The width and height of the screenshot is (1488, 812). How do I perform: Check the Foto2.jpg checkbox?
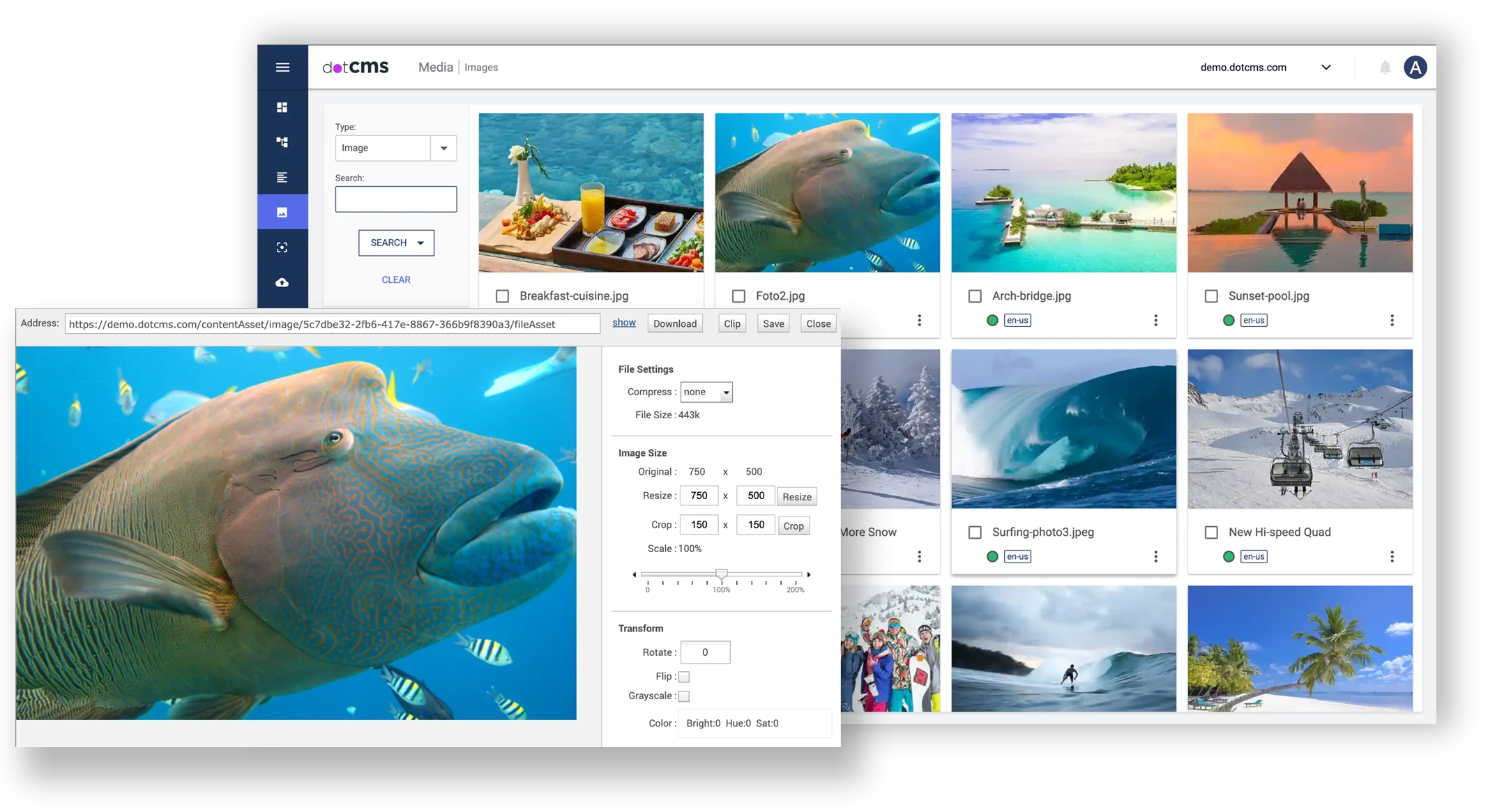pyautogui.click(x=738, y=296)
